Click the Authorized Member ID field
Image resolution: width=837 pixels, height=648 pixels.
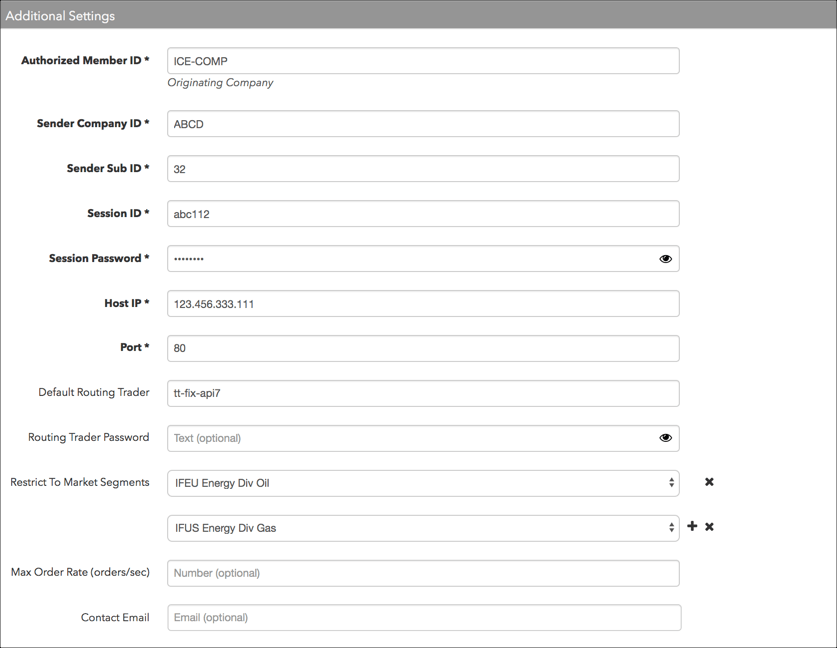click(423, 61)
